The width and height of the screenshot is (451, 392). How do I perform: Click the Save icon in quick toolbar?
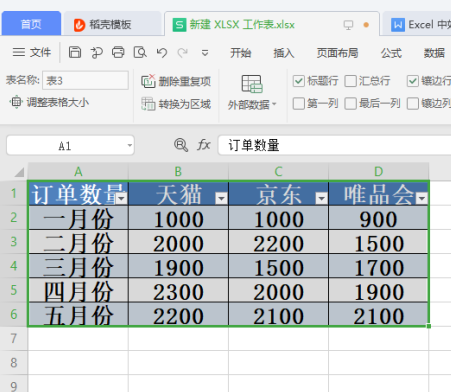tap(75, 52)
